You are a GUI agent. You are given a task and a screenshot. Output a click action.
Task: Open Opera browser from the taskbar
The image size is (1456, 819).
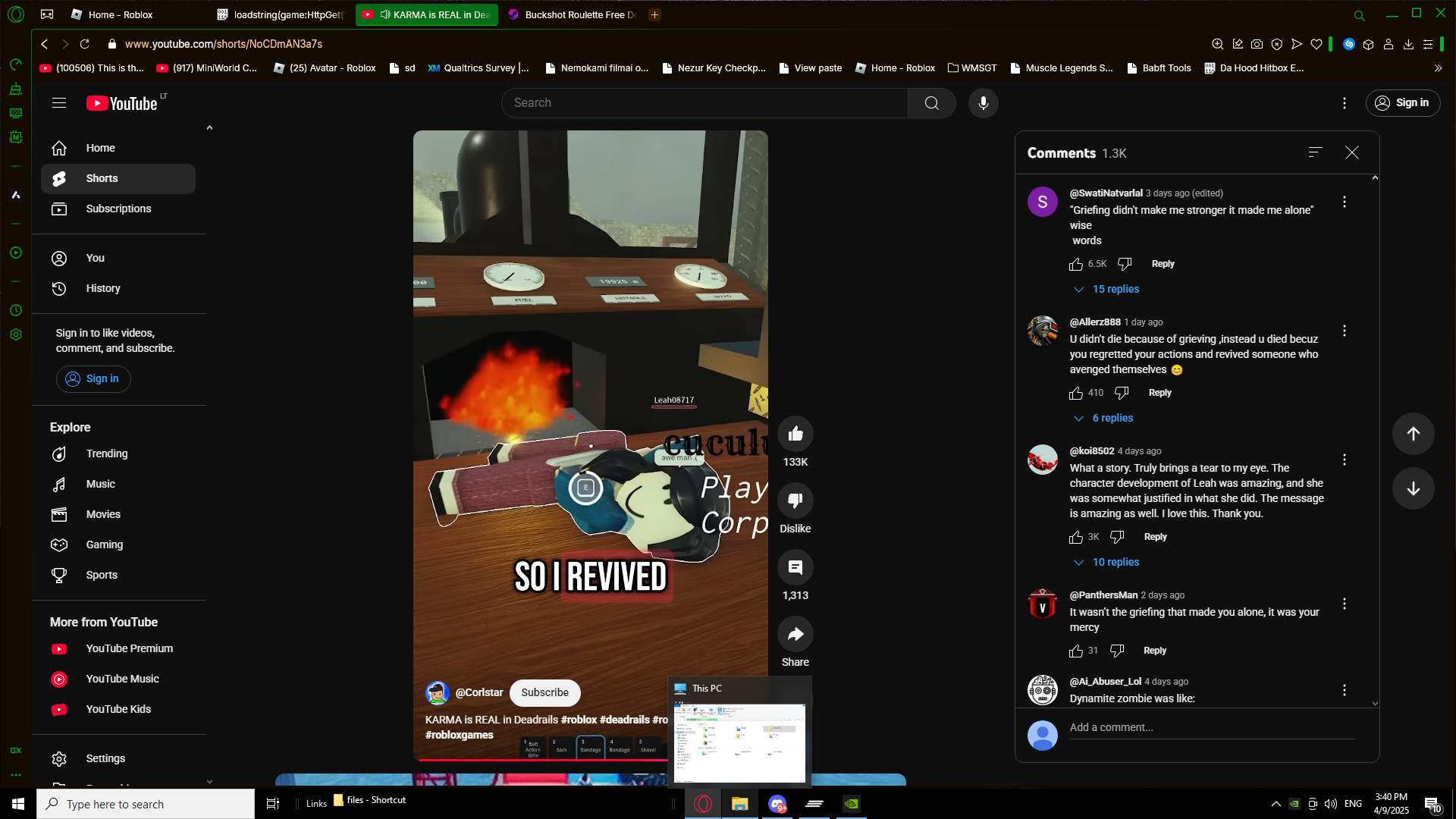(x=702, y=804)
